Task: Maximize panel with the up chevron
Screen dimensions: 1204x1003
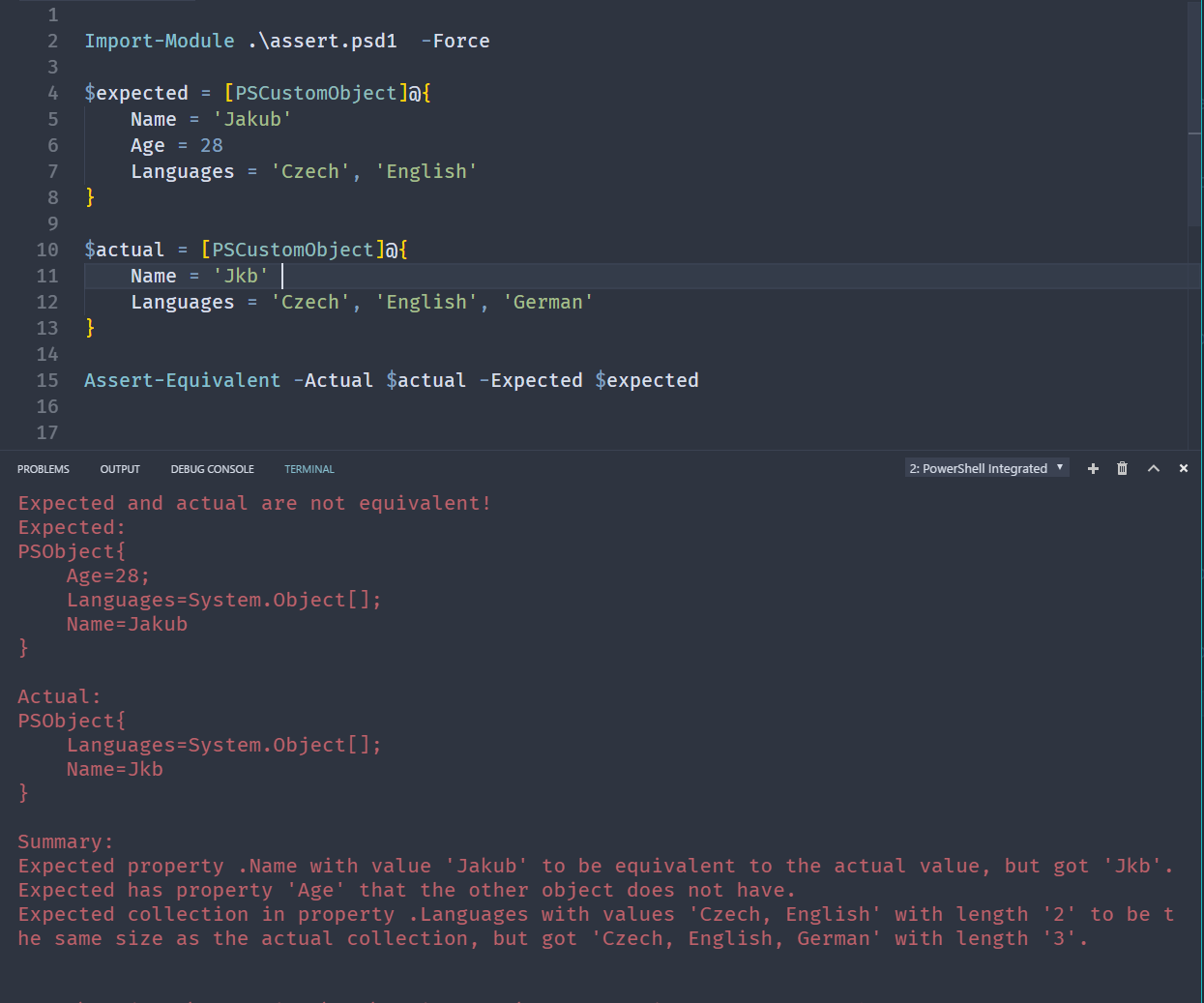Action: click(x=1153, y=468)
